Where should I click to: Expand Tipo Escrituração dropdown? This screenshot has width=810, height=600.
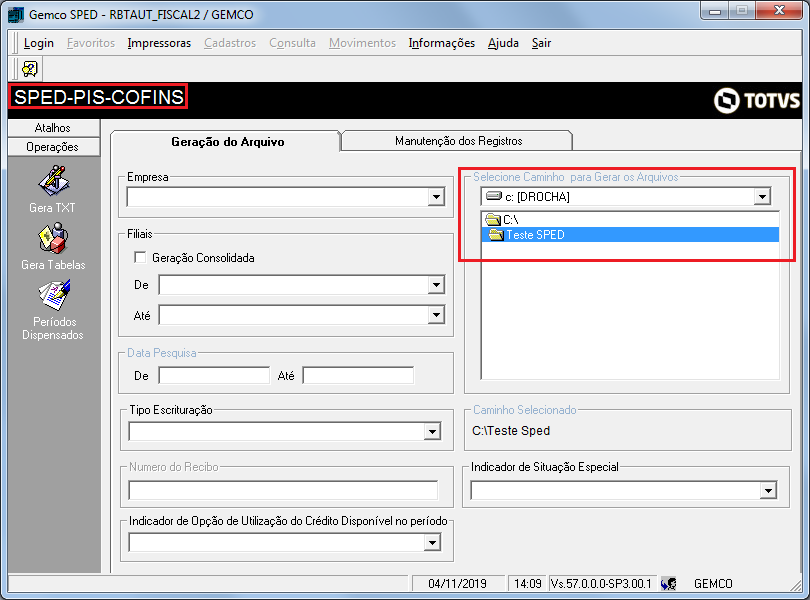click(x=432, y=432)
